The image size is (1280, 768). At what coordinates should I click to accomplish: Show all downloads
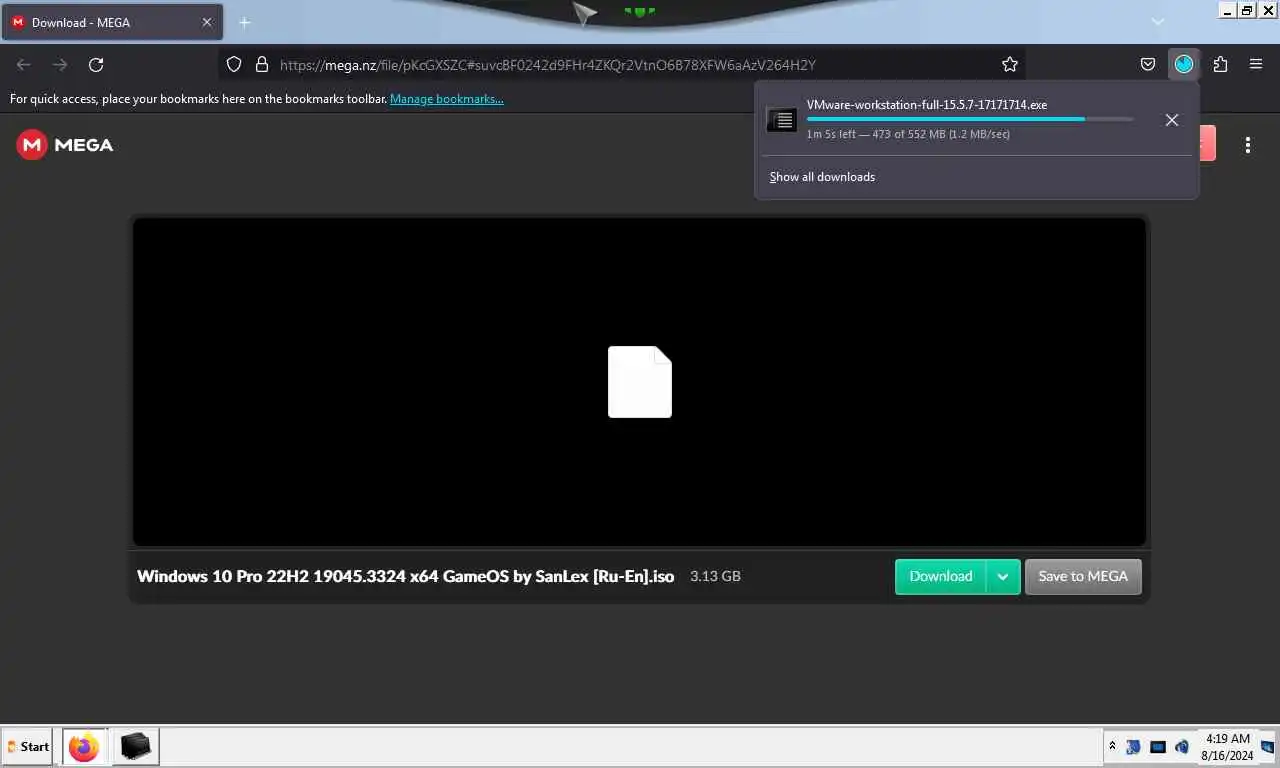[822, 177]
